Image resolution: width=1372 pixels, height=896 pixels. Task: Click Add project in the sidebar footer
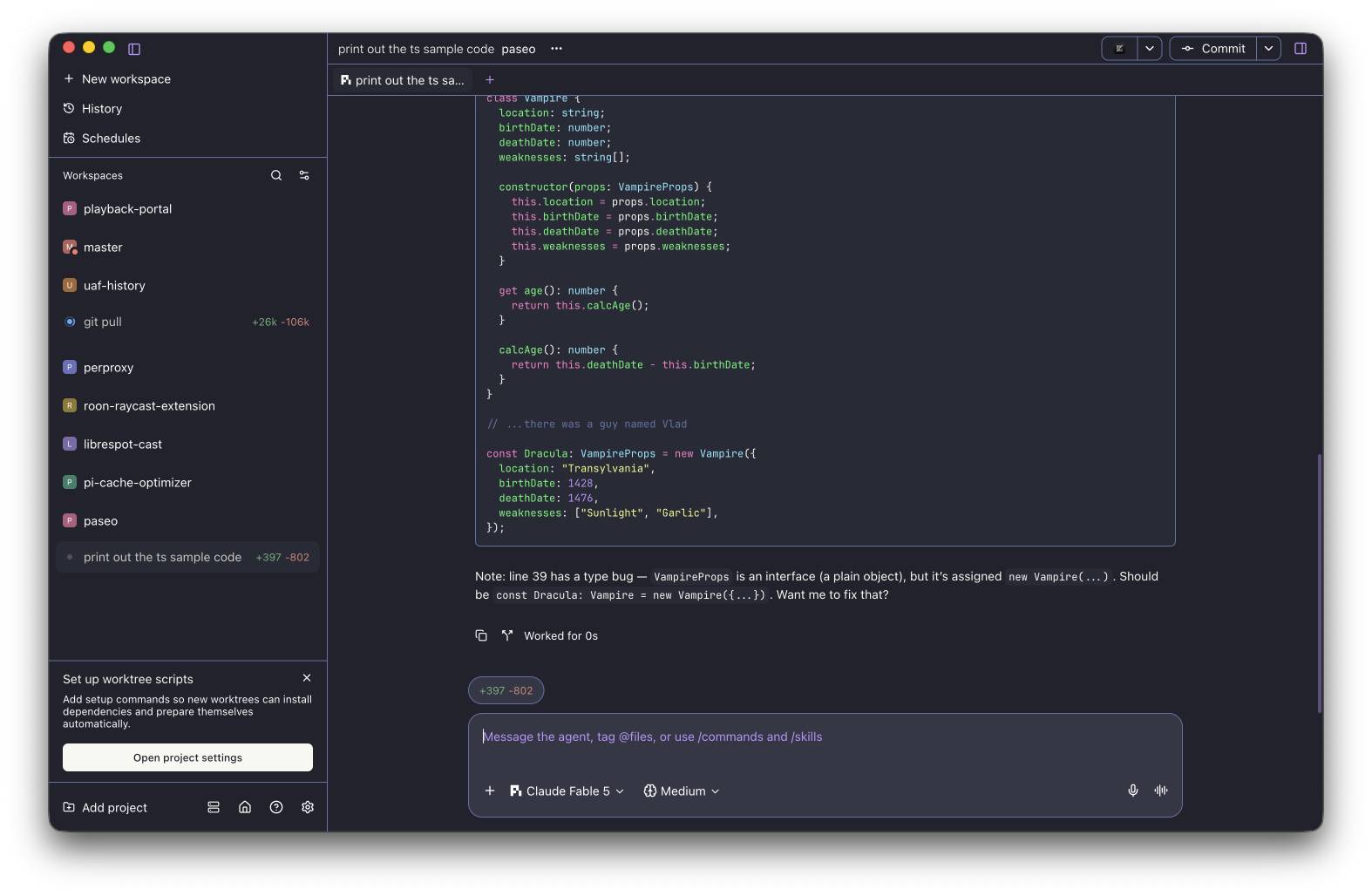click(105, 807)
